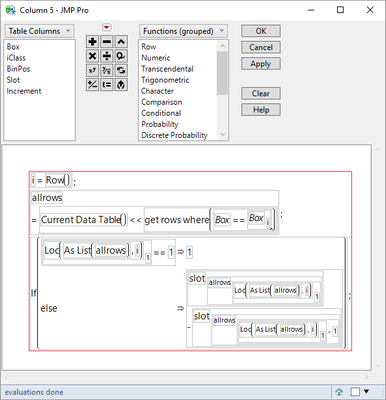Click the power x^y keypad icon
386x400 pixels.
coord(92,70)
